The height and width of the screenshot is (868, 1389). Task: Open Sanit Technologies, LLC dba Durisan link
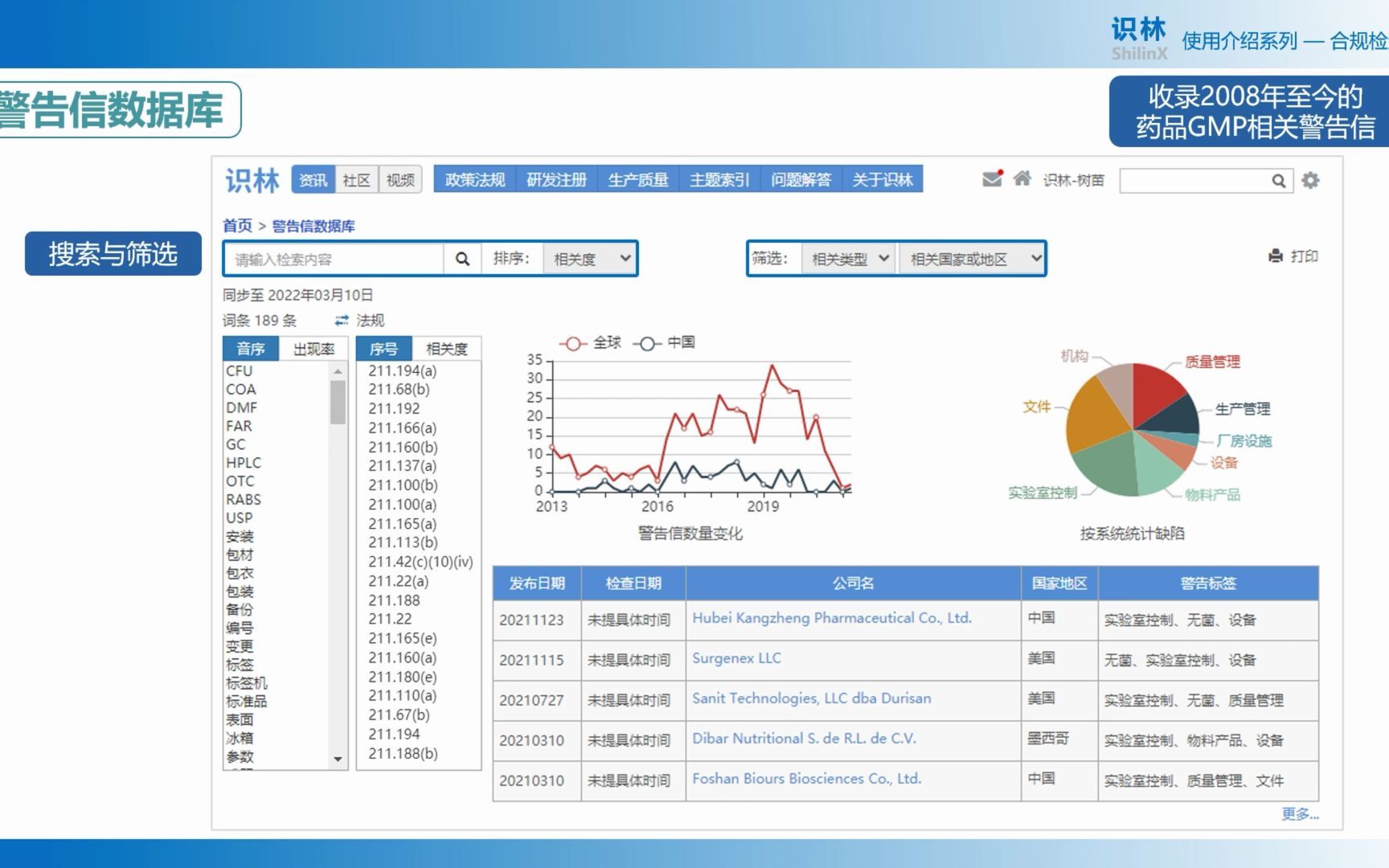point(812,698)
